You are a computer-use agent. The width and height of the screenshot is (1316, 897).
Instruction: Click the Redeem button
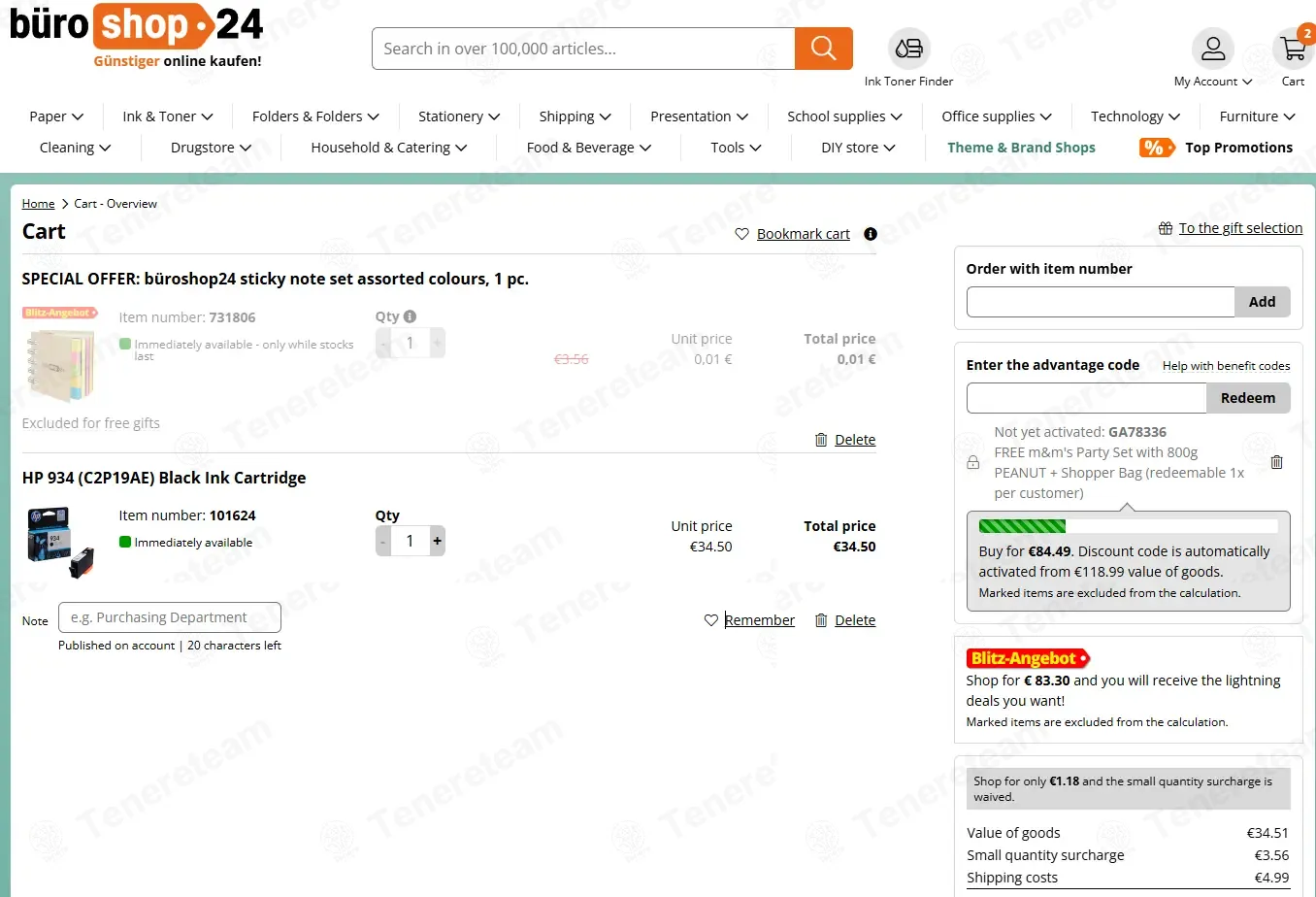click(x=1248, y=398)
